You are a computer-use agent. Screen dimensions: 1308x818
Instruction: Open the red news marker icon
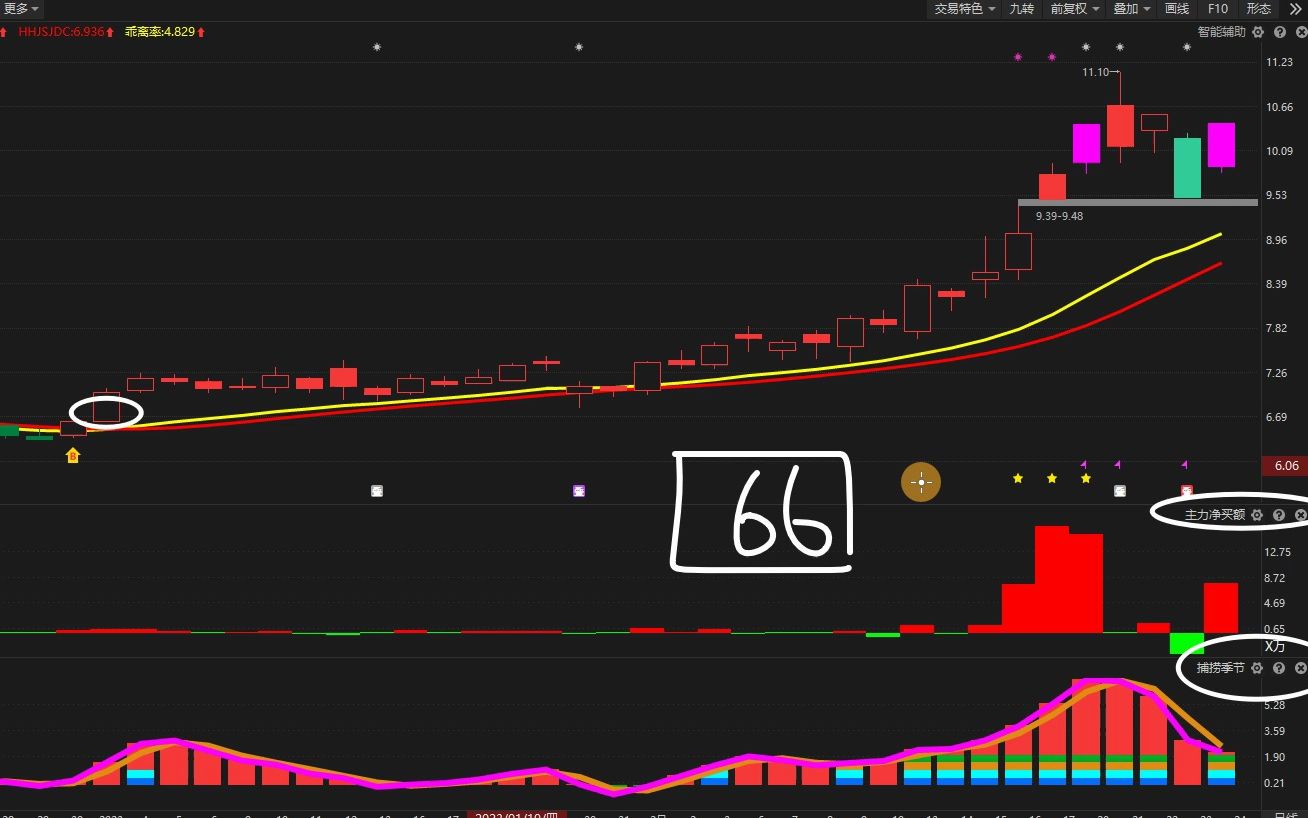(1187, 491)
